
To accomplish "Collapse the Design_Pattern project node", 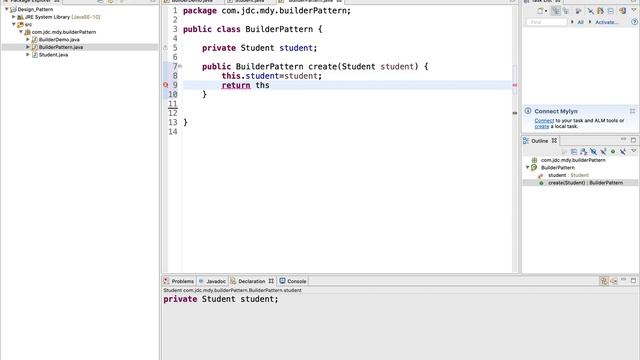I will 7,9.
